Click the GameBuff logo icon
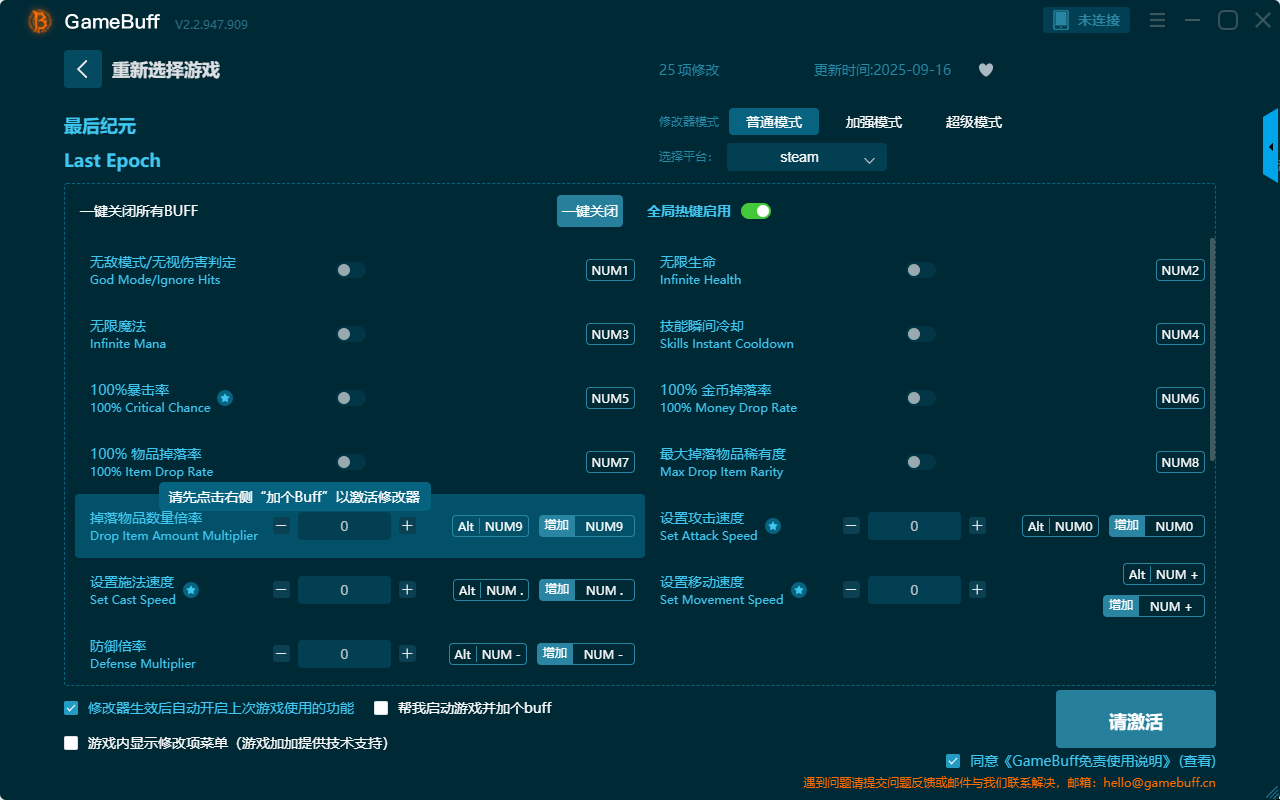Viewport: 1280px width, 800px height. (x=40, y=21)
